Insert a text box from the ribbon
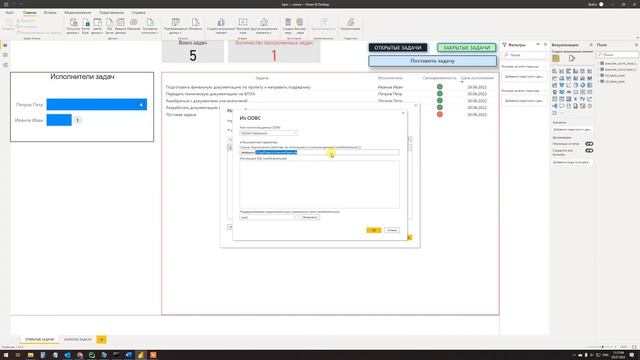Image resolution: width=640 pixels, height=360 pixels. pyautogui.click(x=242, y=26)
